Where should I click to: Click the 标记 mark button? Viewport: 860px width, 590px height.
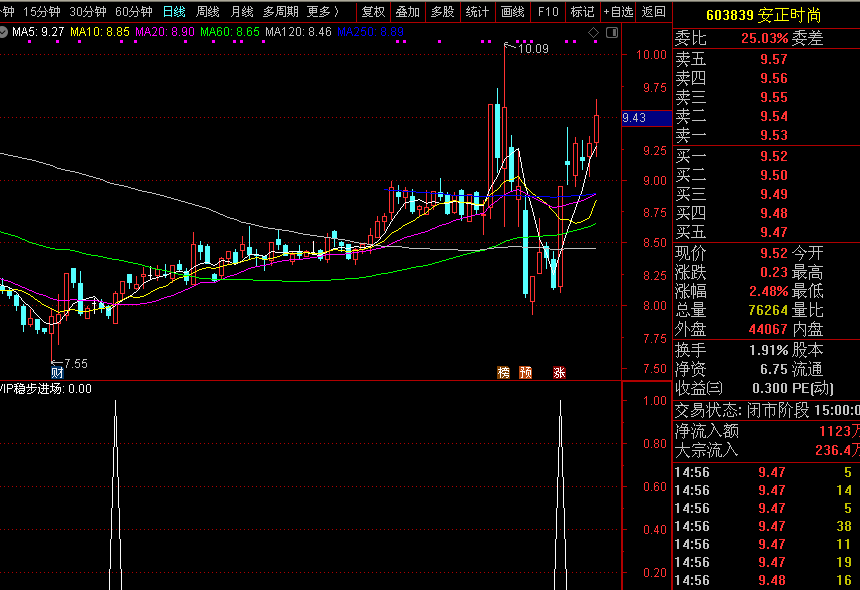coord(582,12)
